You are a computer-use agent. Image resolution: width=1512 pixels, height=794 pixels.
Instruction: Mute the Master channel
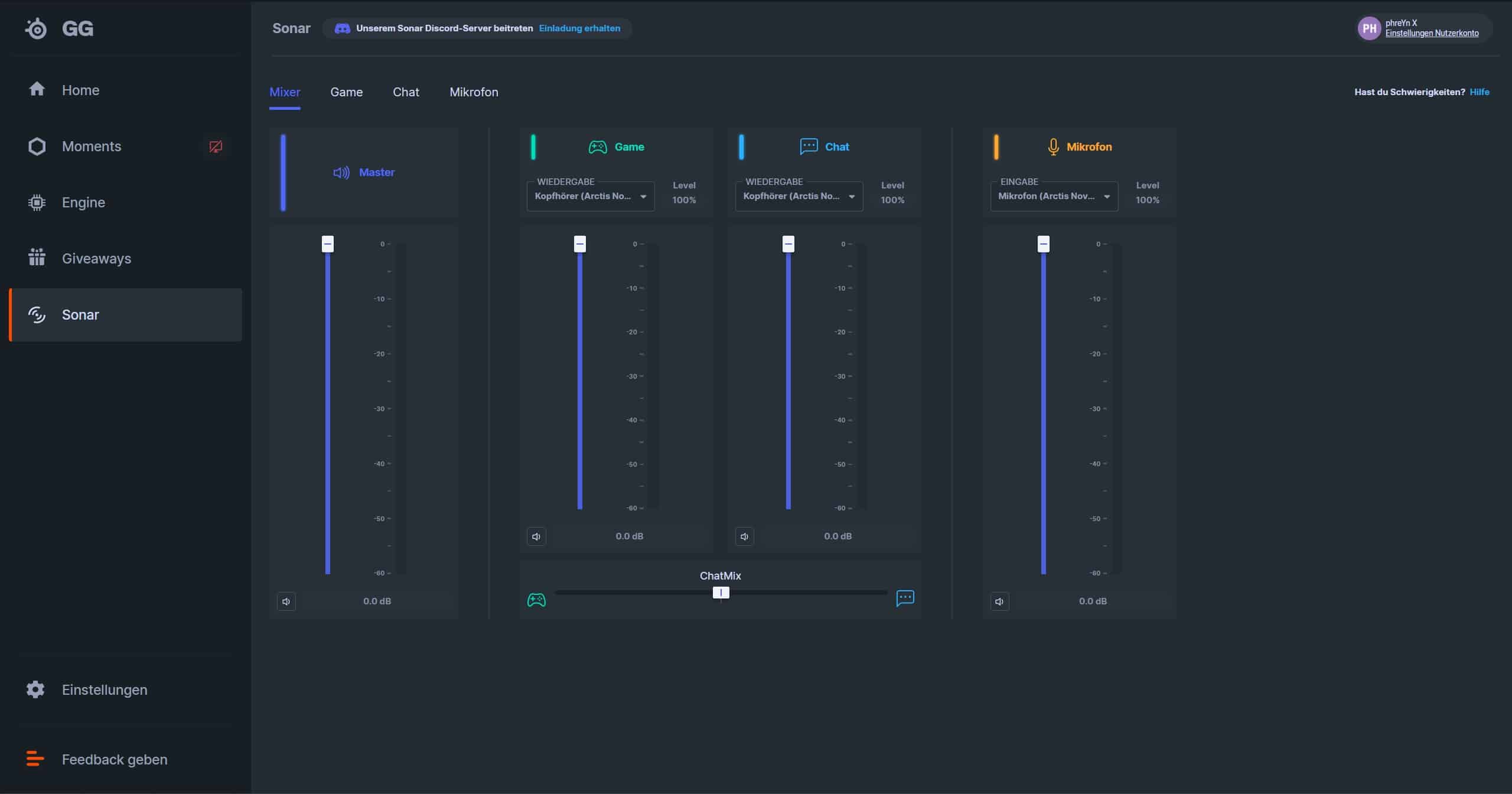click(x=286, y=601)
